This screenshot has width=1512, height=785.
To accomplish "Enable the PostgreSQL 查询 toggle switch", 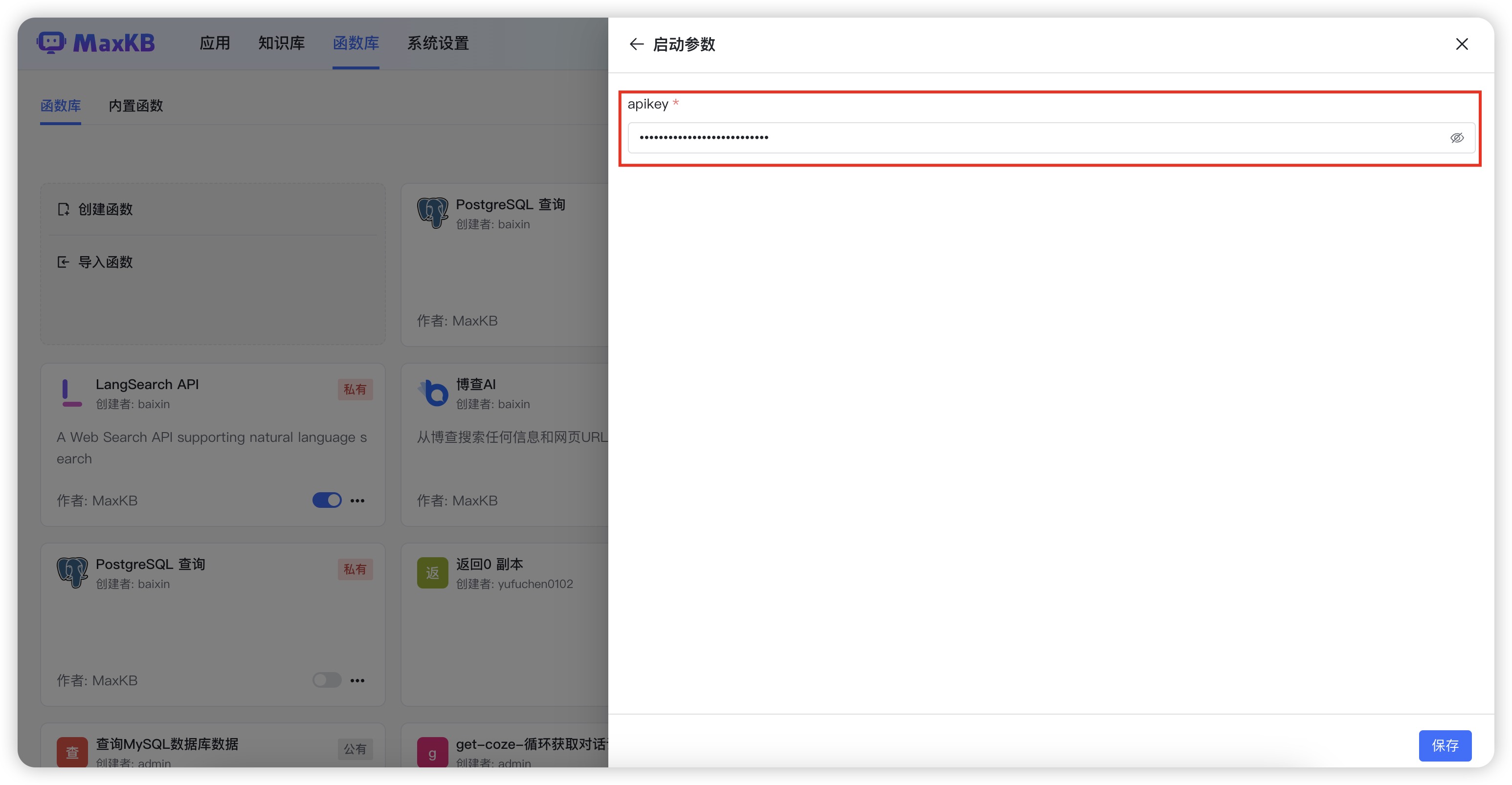I will click(327, 680).
